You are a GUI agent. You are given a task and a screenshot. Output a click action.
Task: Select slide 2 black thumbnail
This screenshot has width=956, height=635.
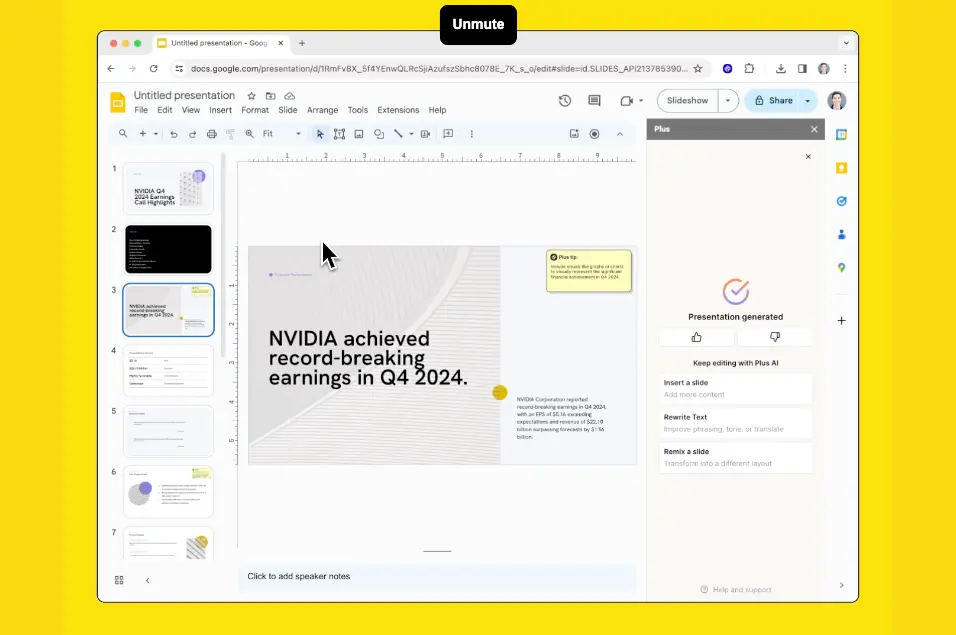[x=168, y=249]
